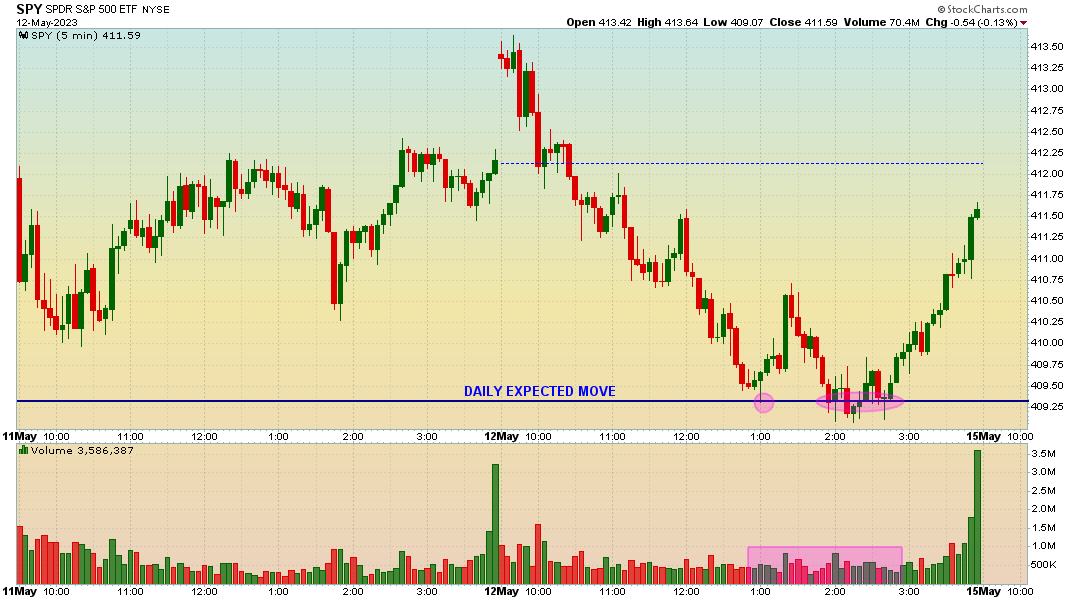Click the 3.5M volume axis label

point(1043,453)
